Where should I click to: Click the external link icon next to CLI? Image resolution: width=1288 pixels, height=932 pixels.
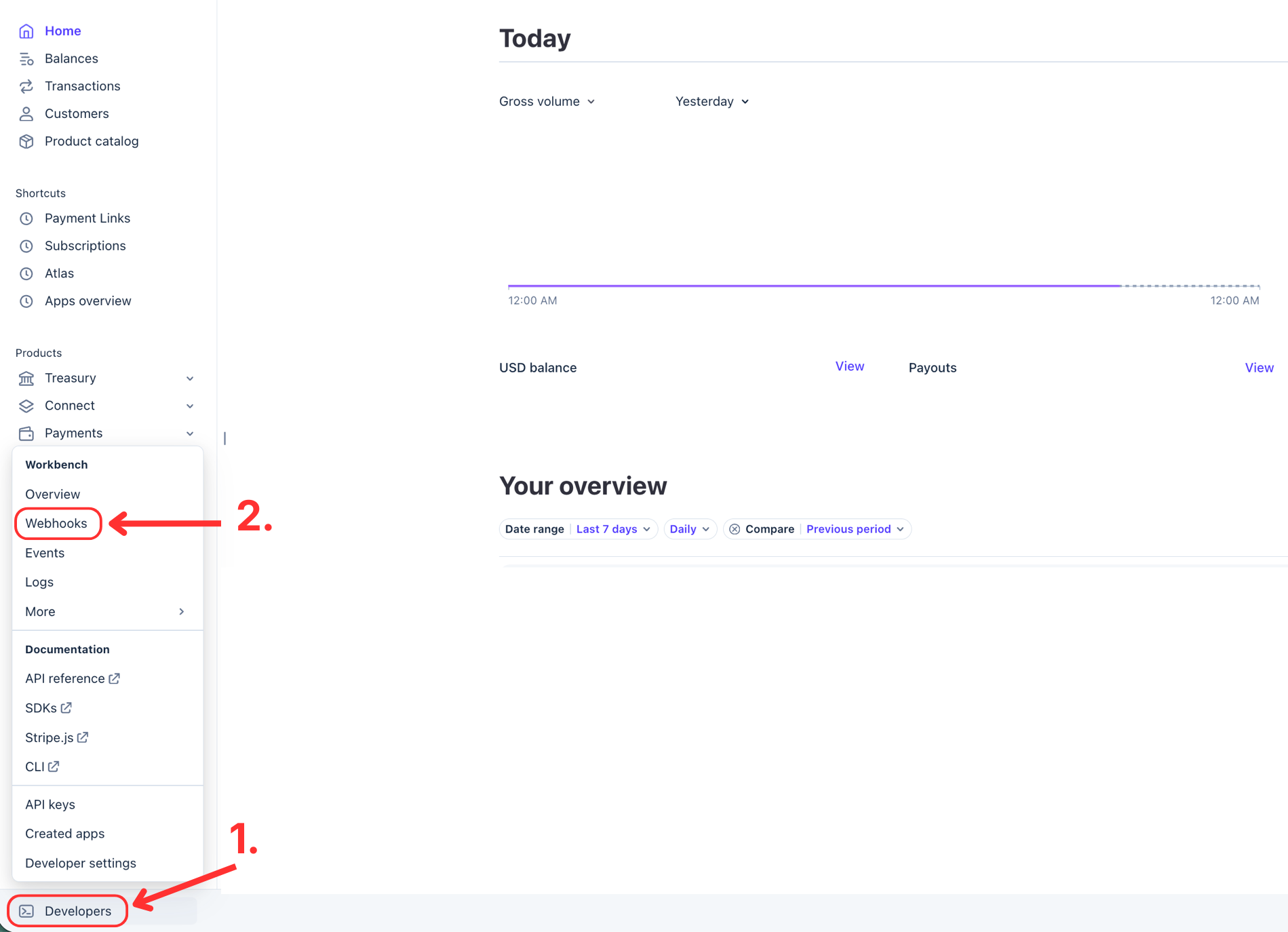coord(54,766)
